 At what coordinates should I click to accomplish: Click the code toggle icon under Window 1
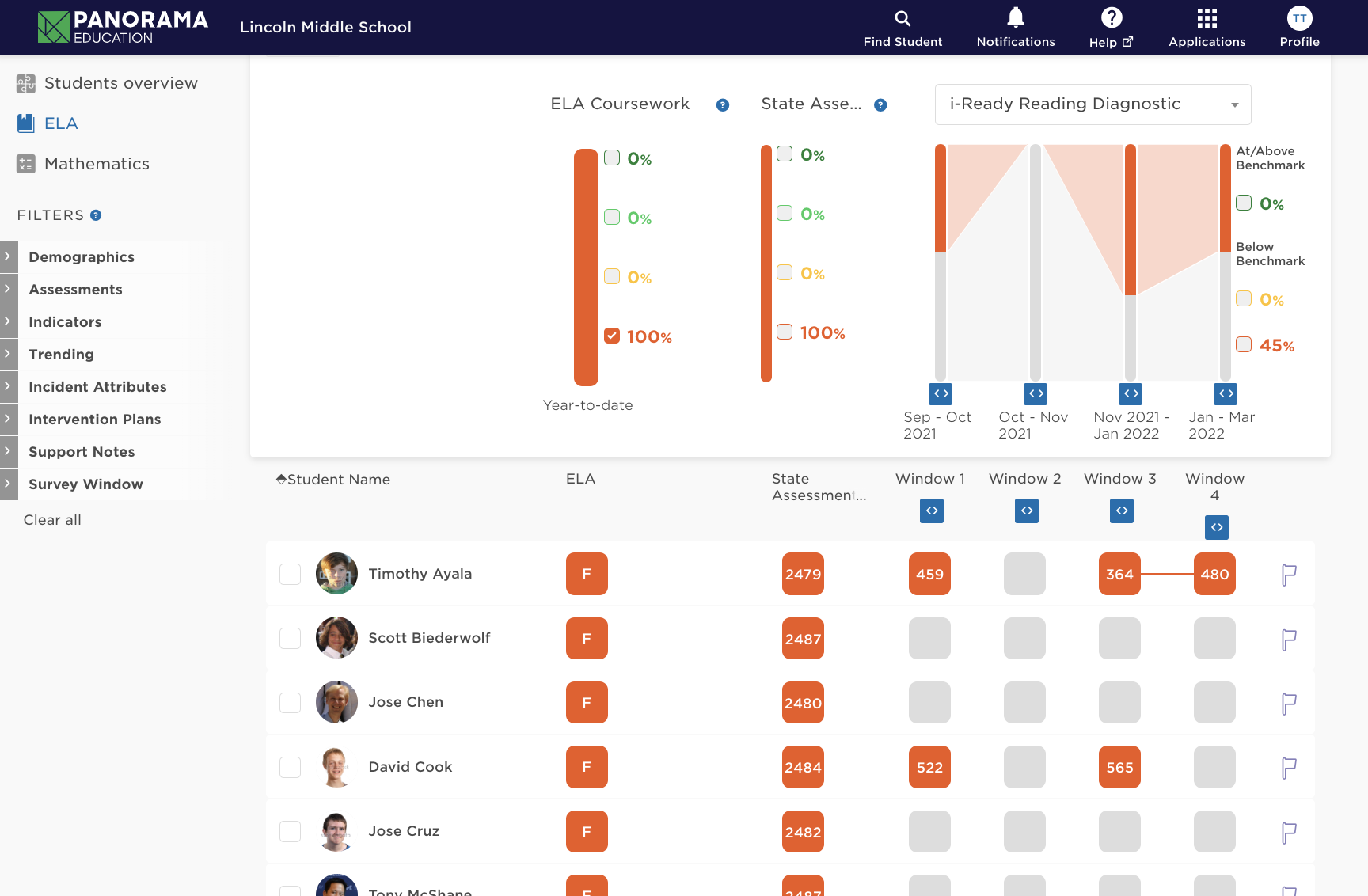(x=932, y=511)
